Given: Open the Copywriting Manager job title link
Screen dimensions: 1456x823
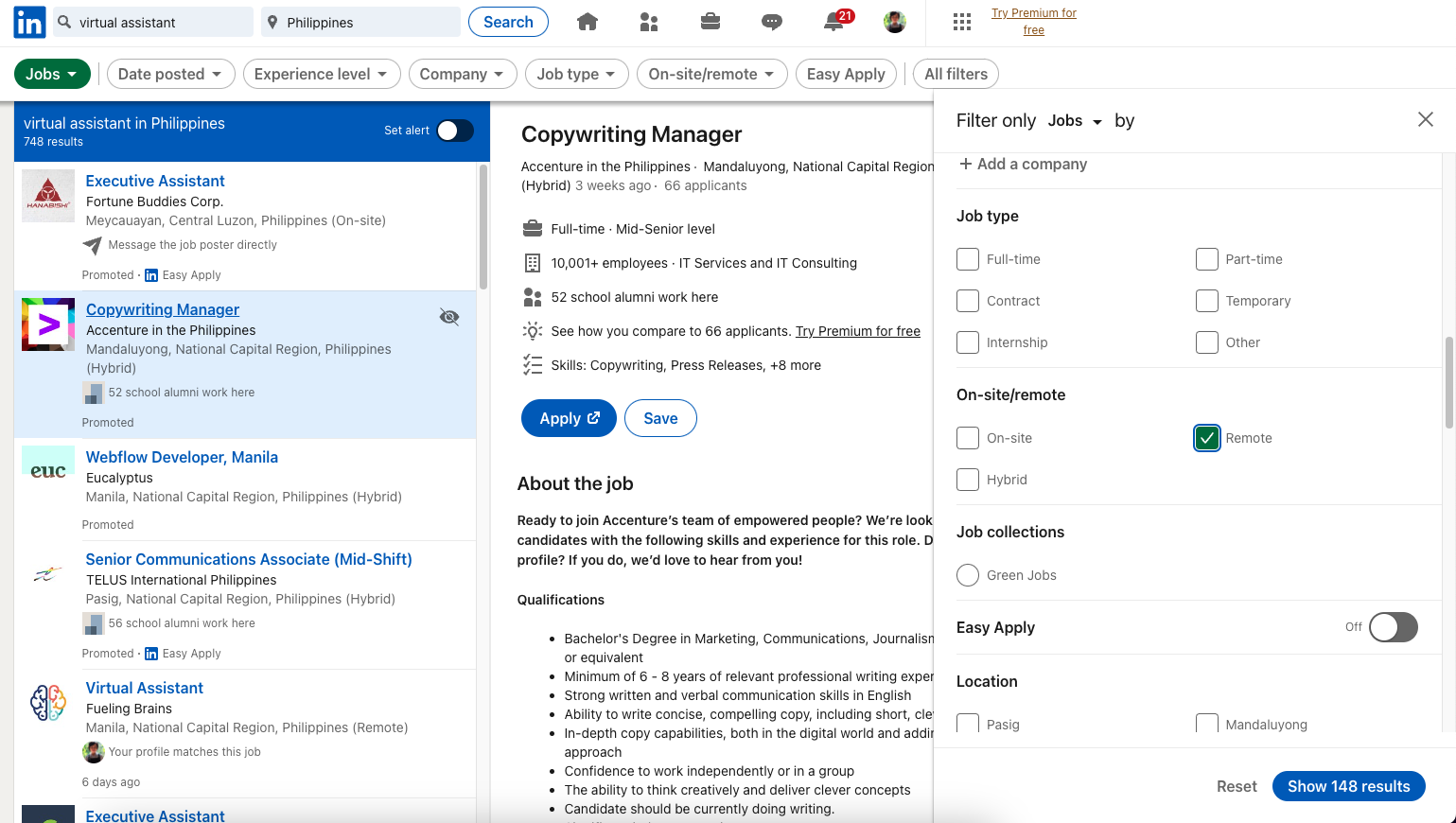Looking at the screenshot, I should (x=163, y=309).
